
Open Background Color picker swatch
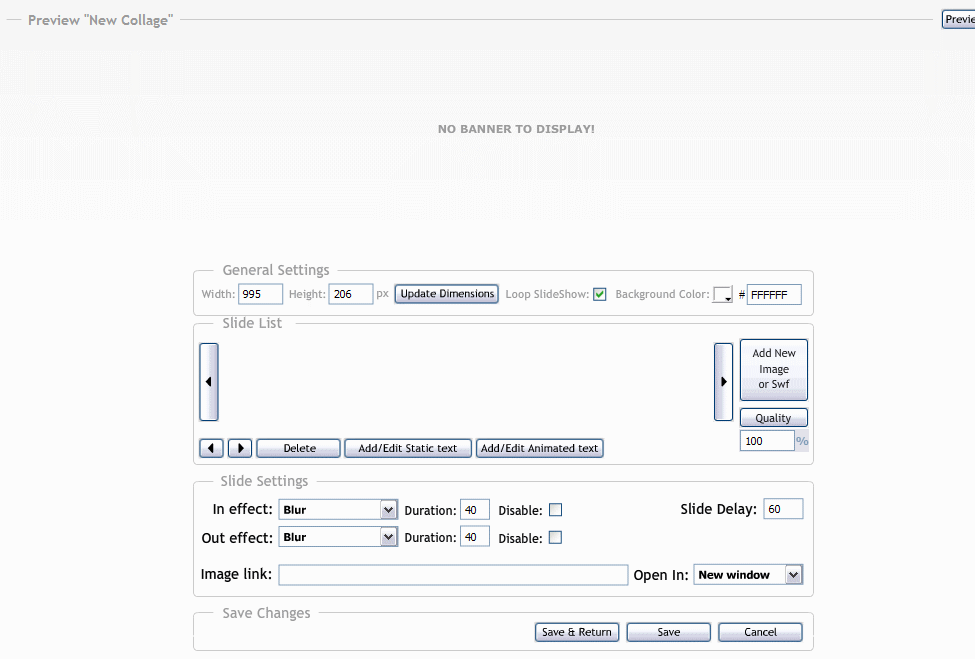pos(723,295)
